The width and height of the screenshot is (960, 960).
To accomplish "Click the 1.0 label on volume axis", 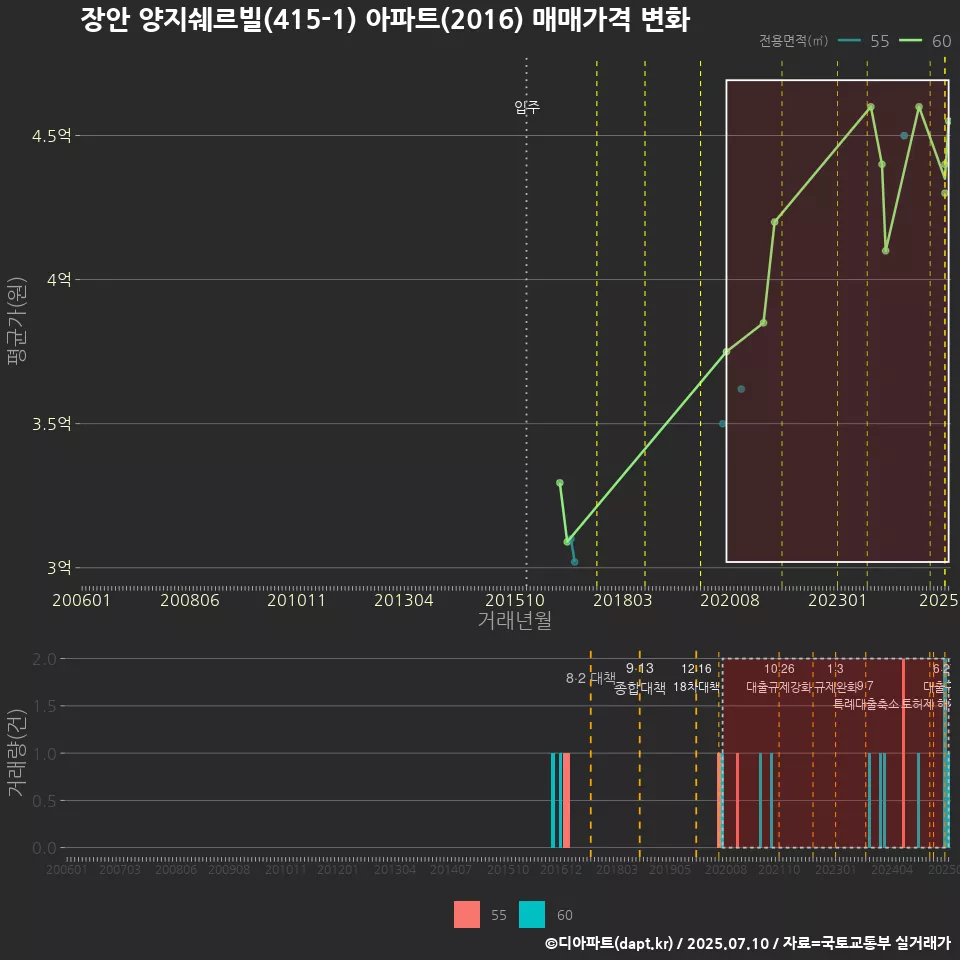I will coord(44,754).
